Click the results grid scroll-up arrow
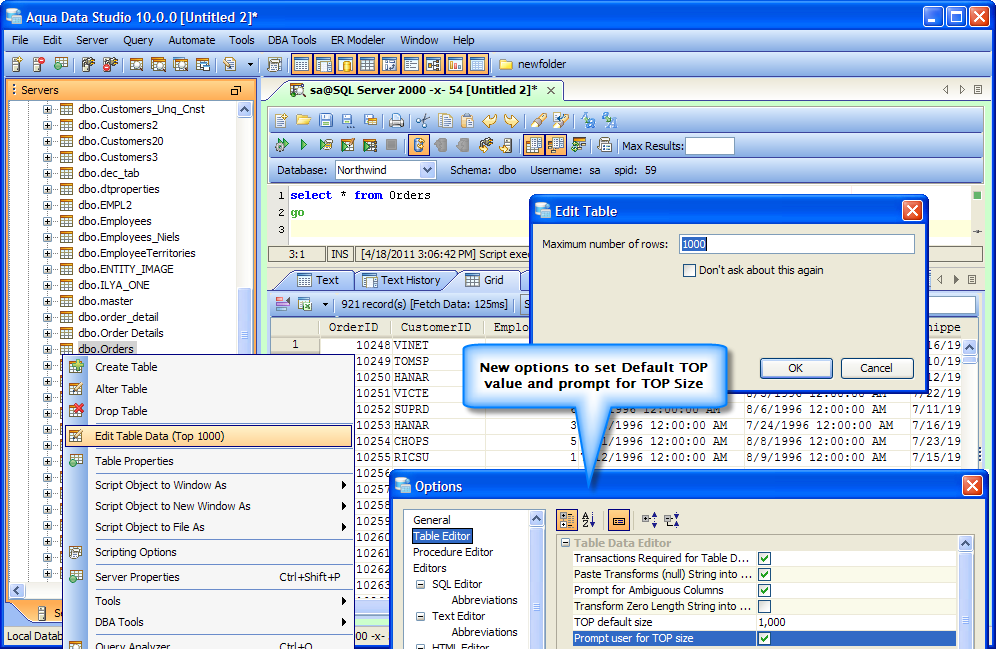The height and width of the screenshot is (649, 996). click(x=969, y=347)
